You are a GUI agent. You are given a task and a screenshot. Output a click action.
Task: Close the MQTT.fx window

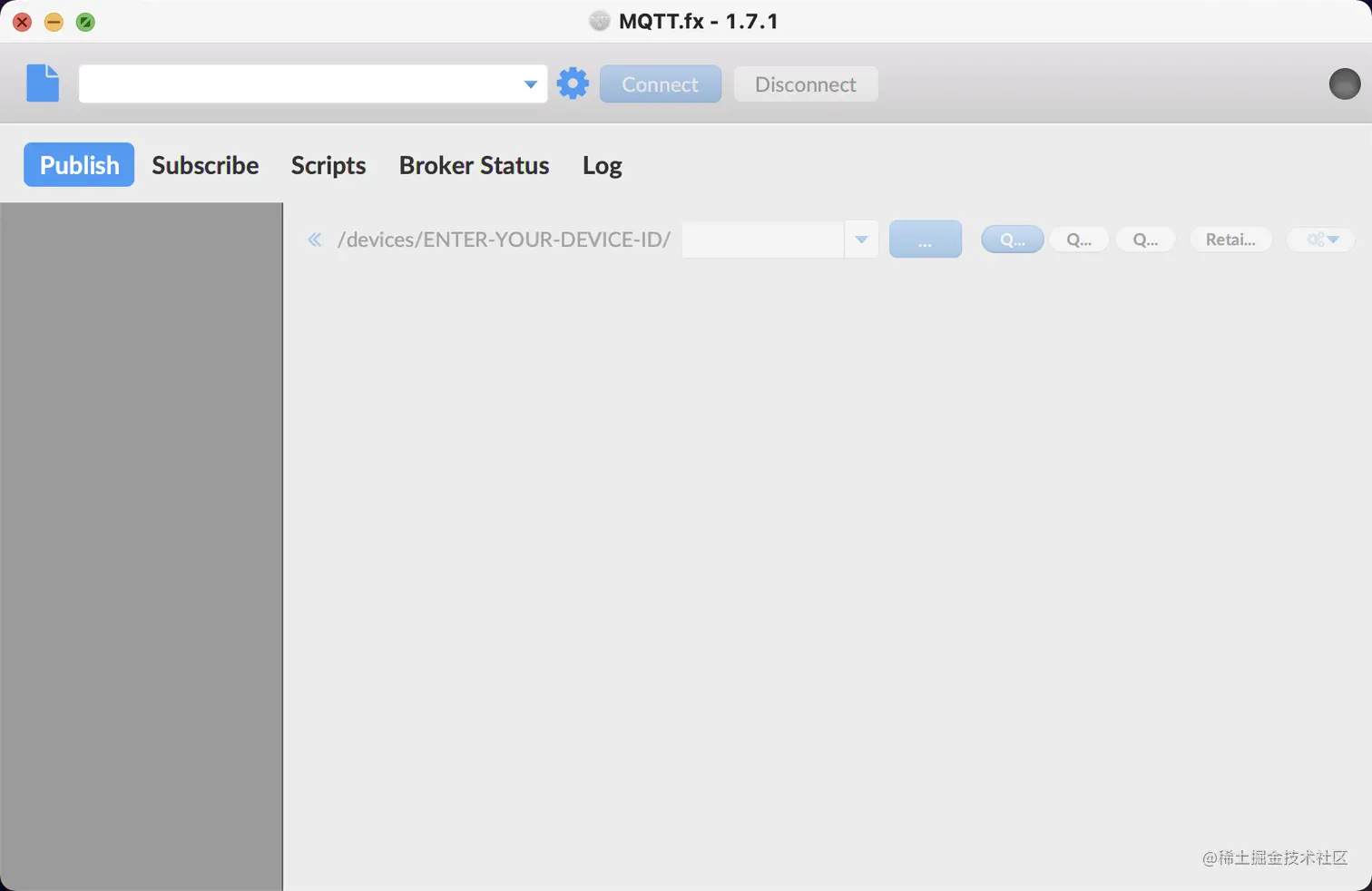[x=22, y=22]
